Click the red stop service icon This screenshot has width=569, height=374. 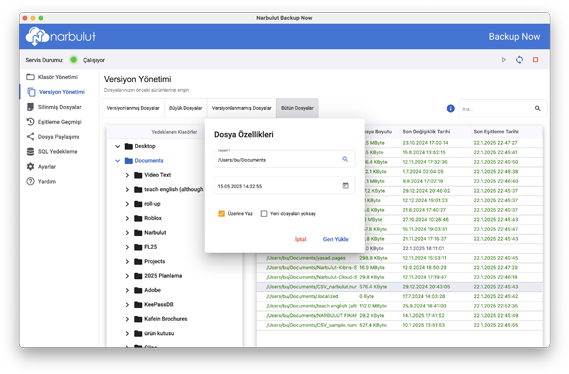click(x=535, y=59)
